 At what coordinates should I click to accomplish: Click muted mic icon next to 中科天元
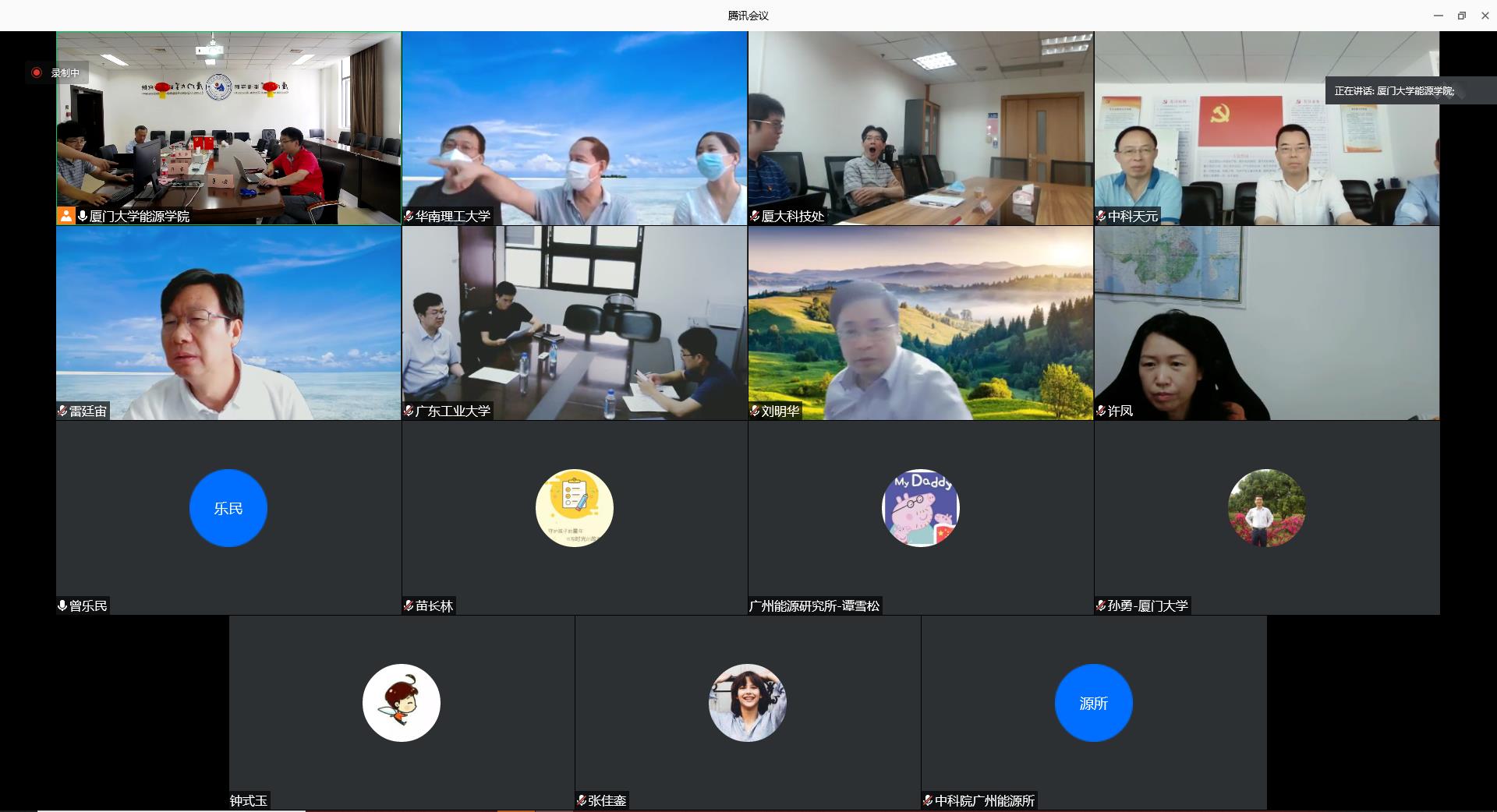pyautogui.click(x=1101, y=216)
